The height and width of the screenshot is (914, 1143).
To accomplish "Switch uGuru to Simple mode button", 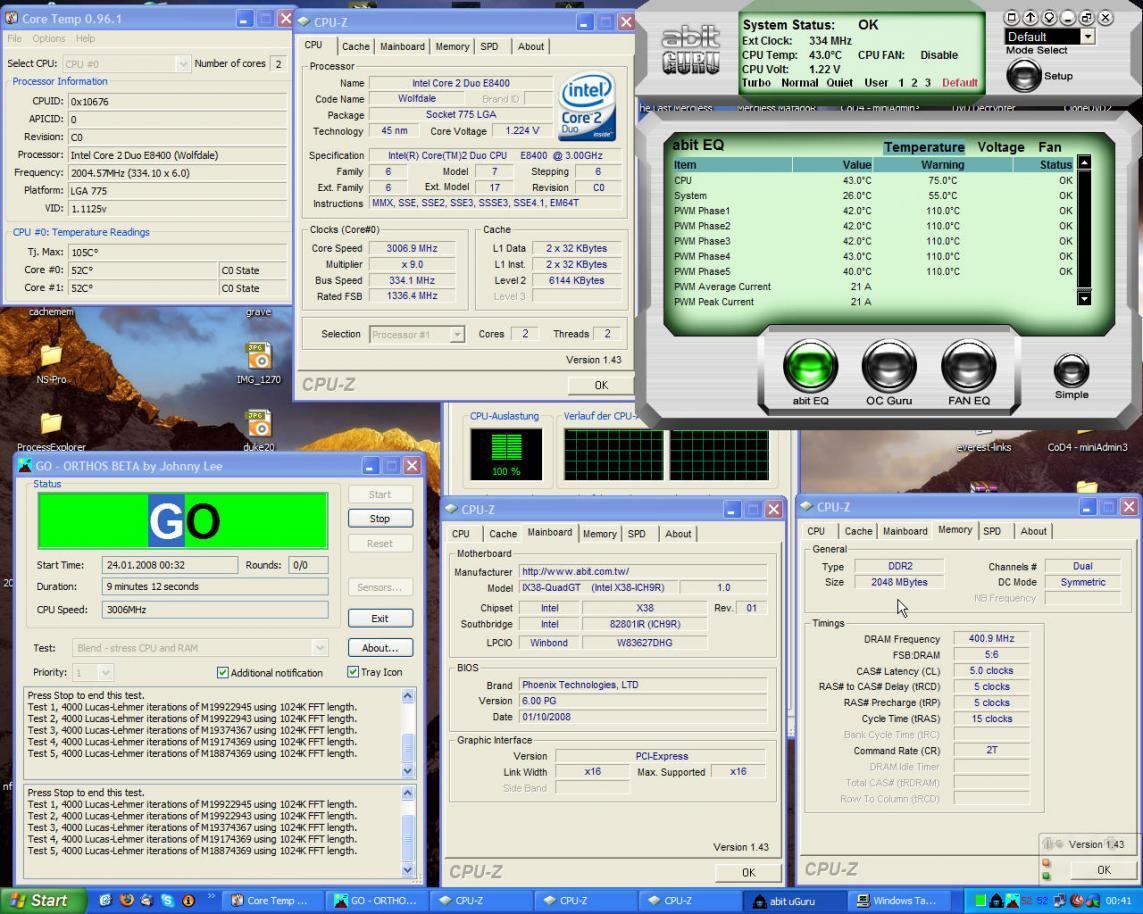I will point(1071,370).
